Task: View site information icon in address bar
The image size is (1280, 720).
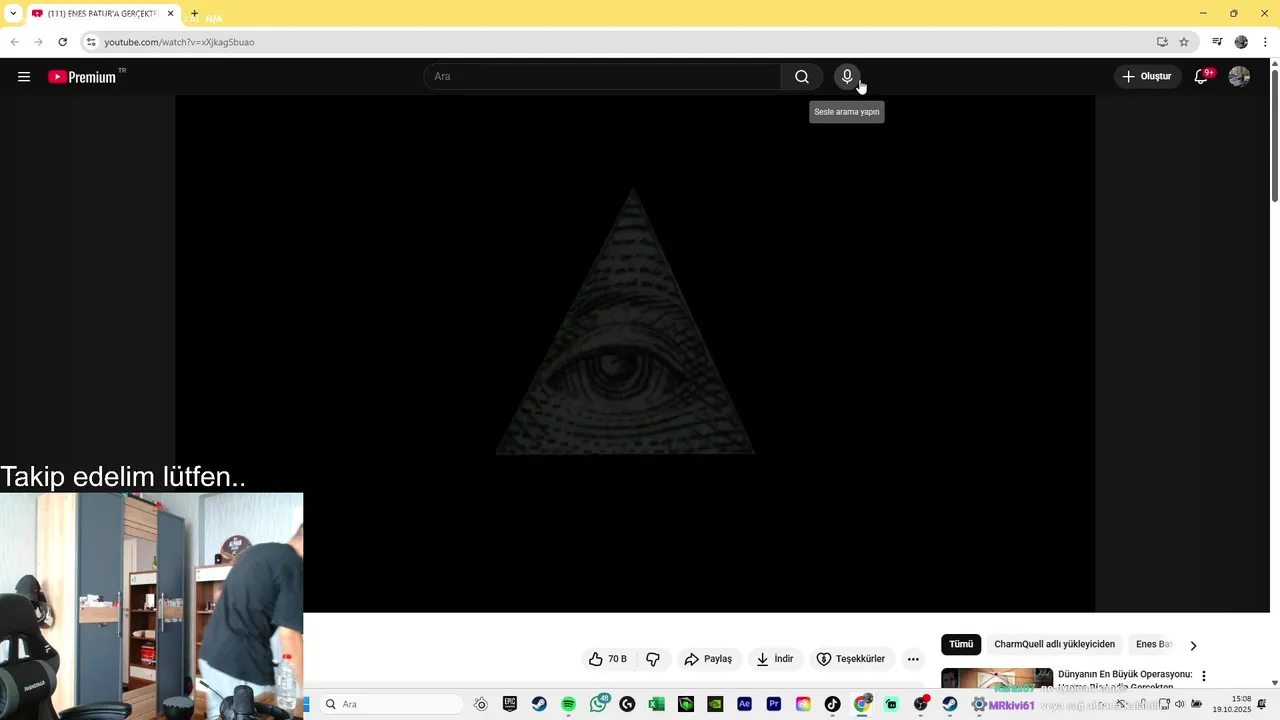Action: click(x=91, y=42)
